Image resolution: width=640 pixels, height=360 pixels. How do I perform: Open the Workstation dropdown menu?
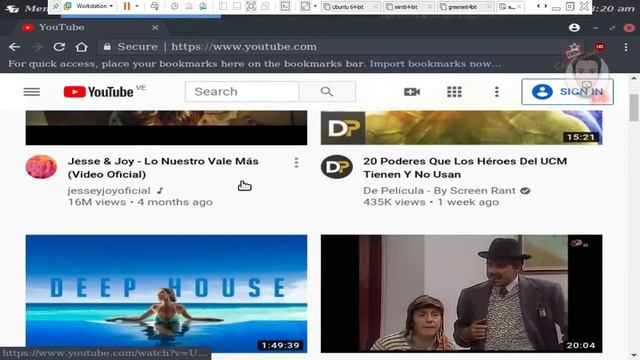(95, 6)
